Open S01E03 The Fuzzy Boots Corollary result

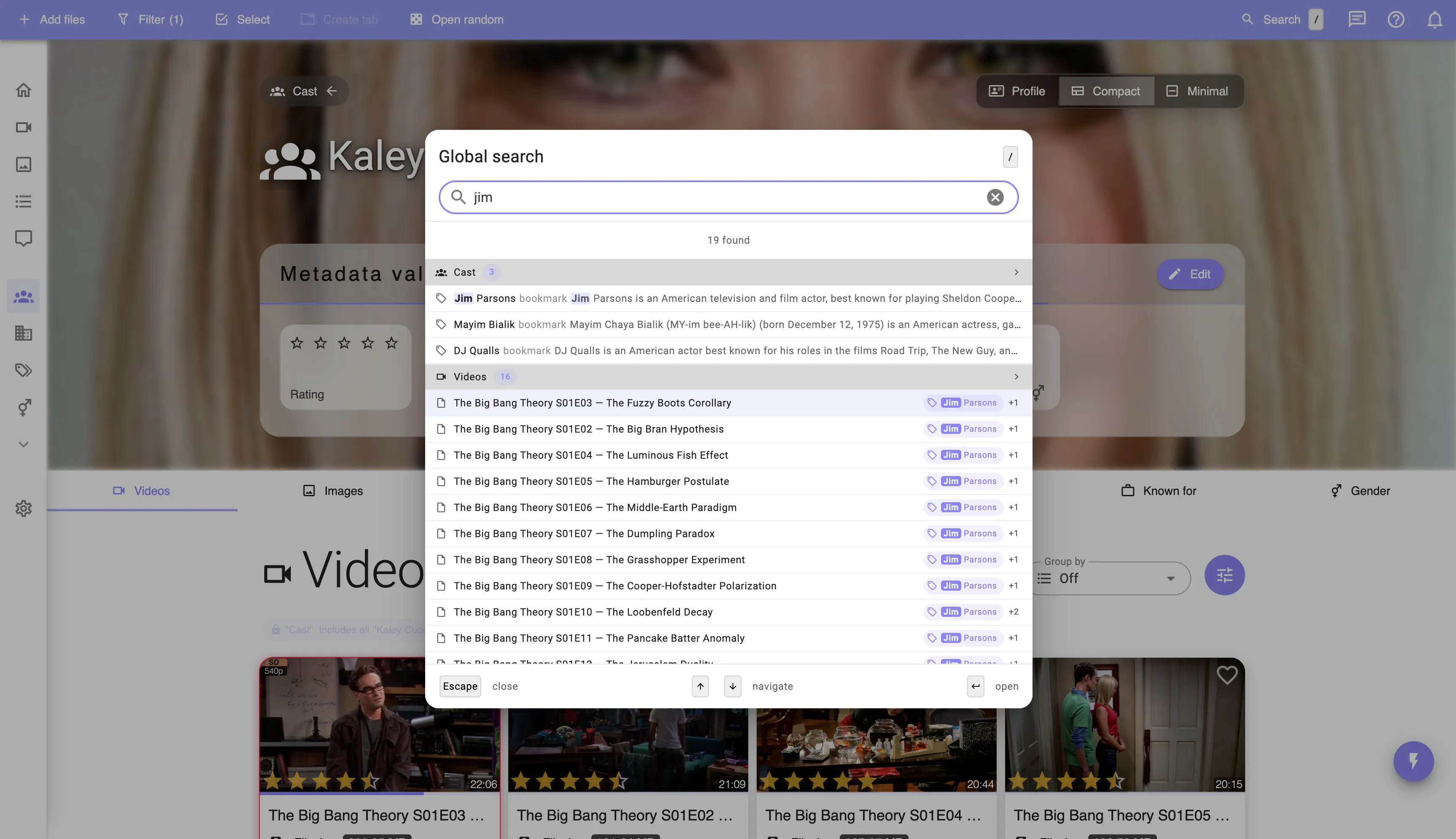pos(728,403)
